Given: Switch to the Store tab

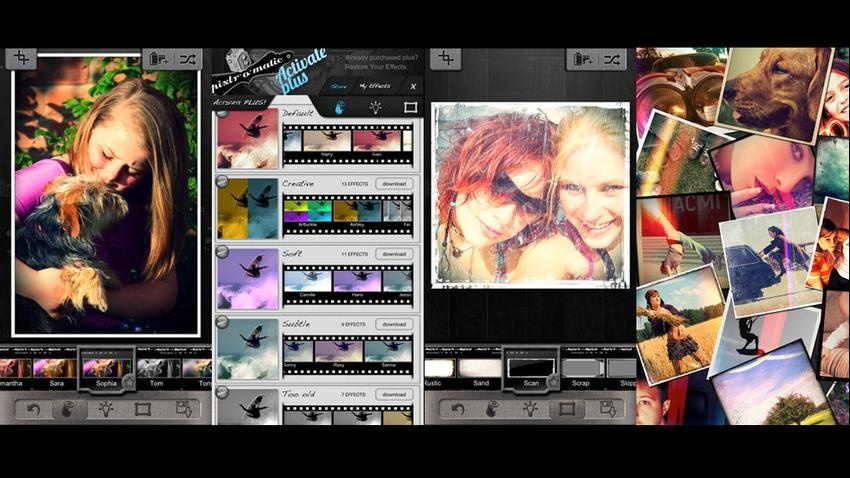Looking at the screenshot, I should [x=340, y=86].
